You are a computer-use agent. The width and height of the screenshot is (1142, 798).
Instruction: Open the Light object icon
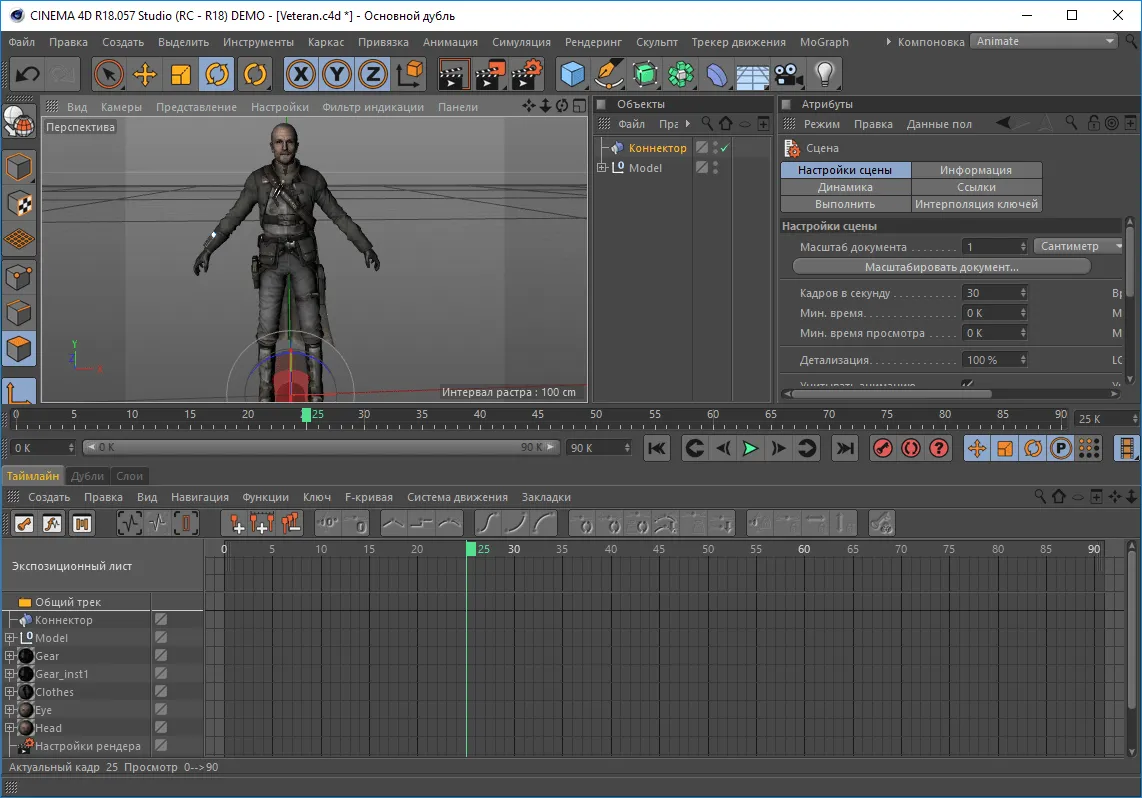[x=824, y=74]
